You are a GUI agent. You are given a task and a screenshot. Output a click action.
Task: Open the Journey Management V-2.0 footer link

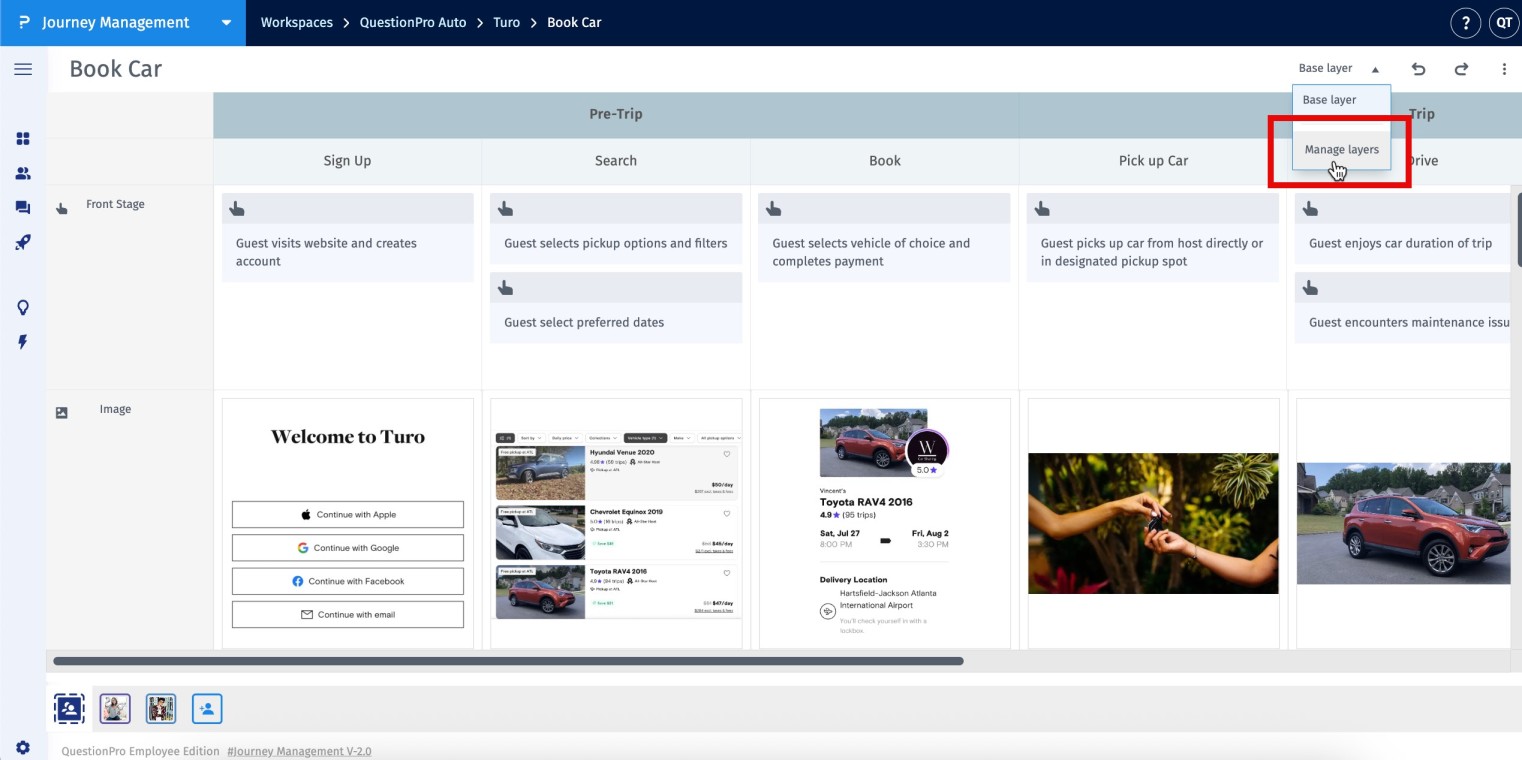click(x=299, y=751)
